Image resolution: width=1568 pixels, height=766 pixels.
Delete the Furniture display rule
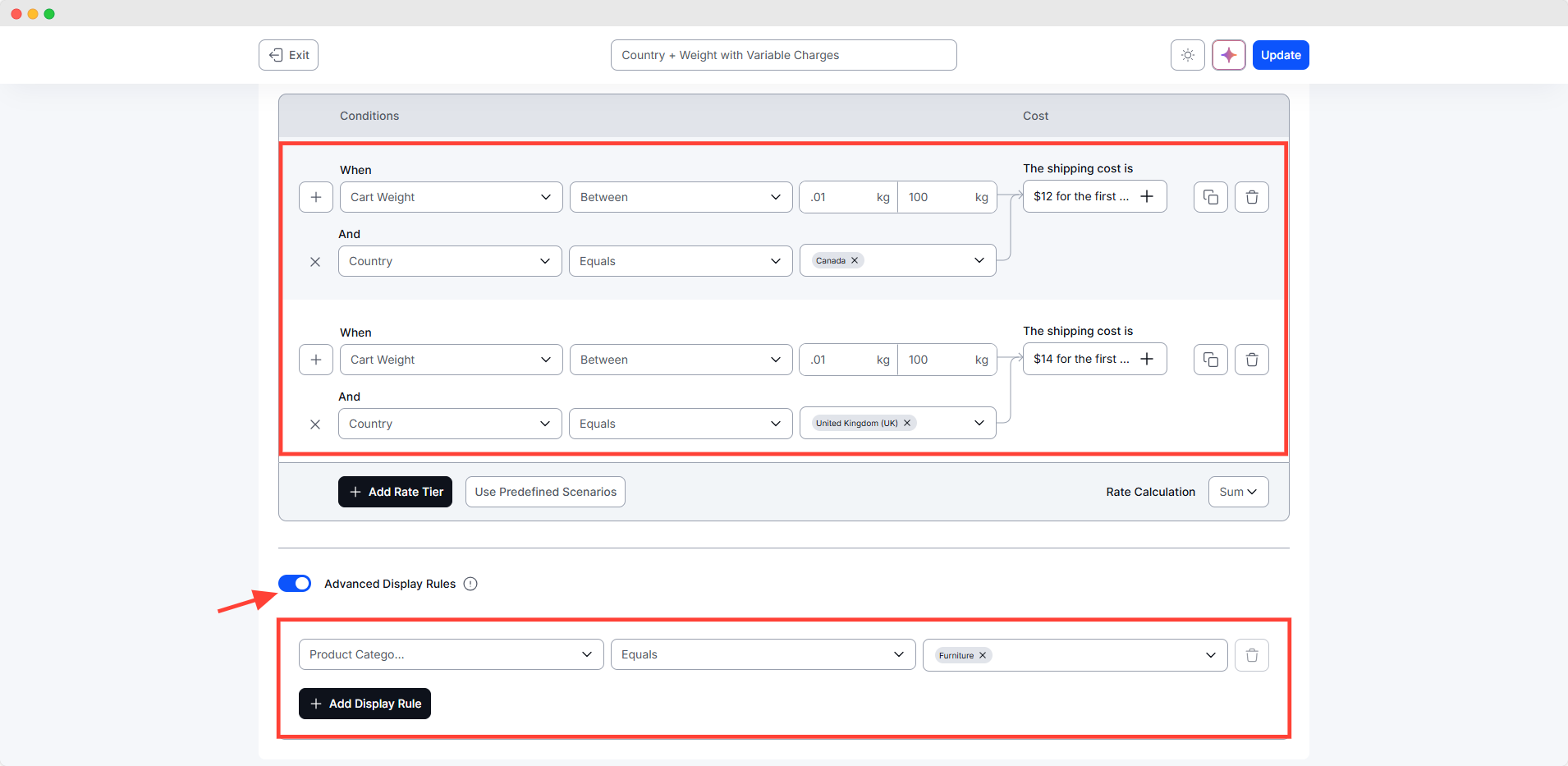(x=1251, y=655)
